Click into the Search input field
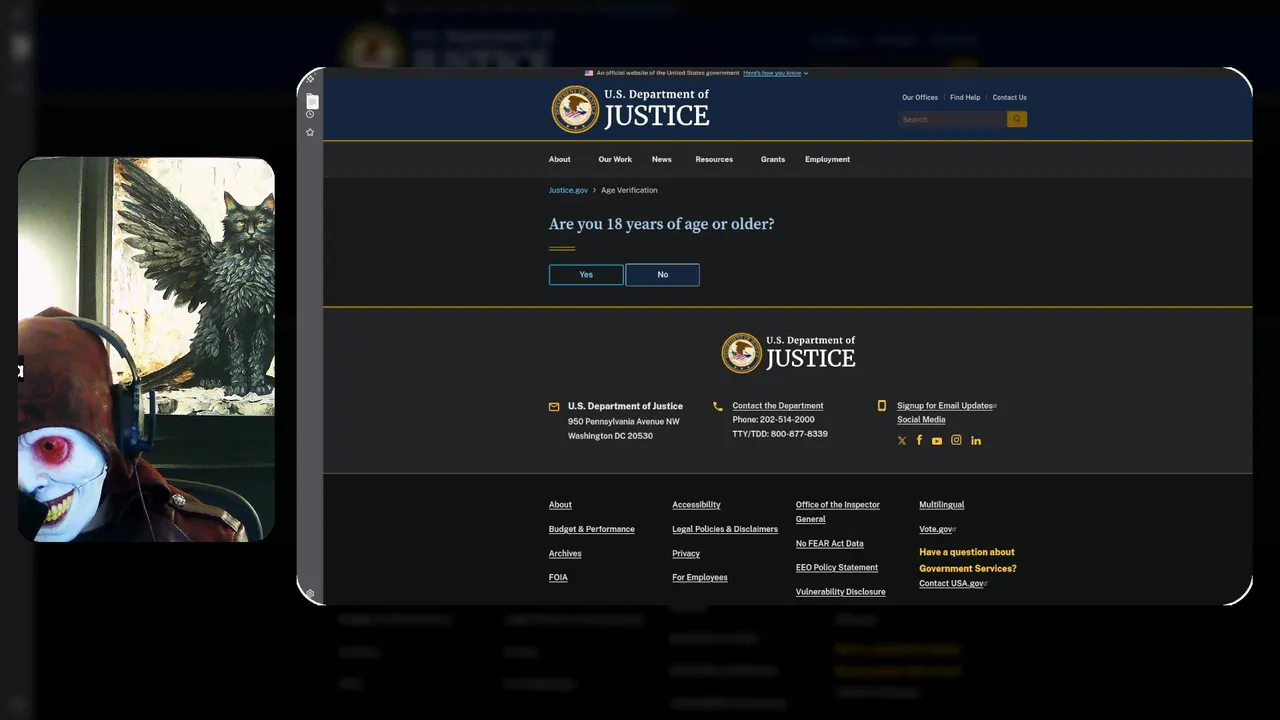The image size is (1280, 720). pos(952,119)
